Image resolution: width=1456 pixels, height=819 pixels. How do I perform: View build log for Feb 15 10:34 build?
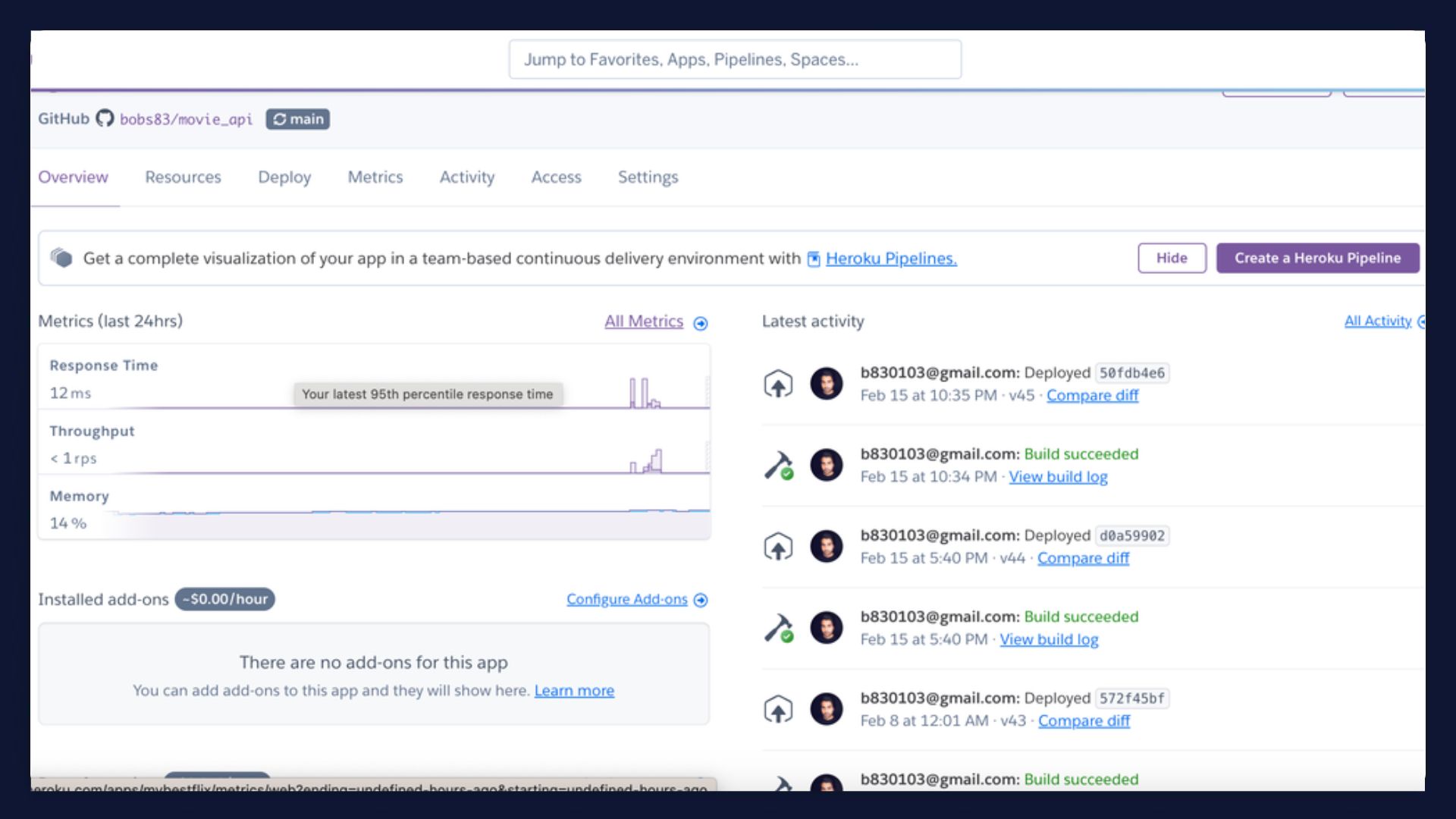[1056, 476]
